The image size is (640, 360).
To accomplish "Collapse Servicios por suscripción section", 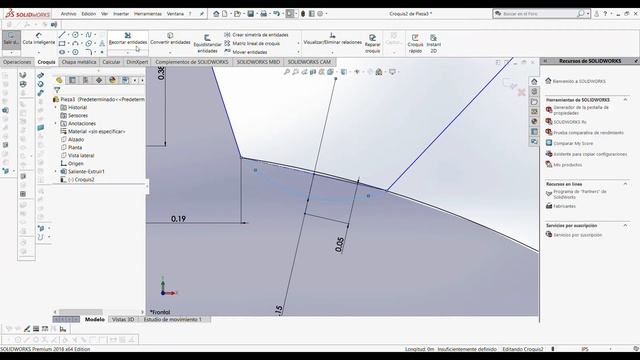I will 625,225.
